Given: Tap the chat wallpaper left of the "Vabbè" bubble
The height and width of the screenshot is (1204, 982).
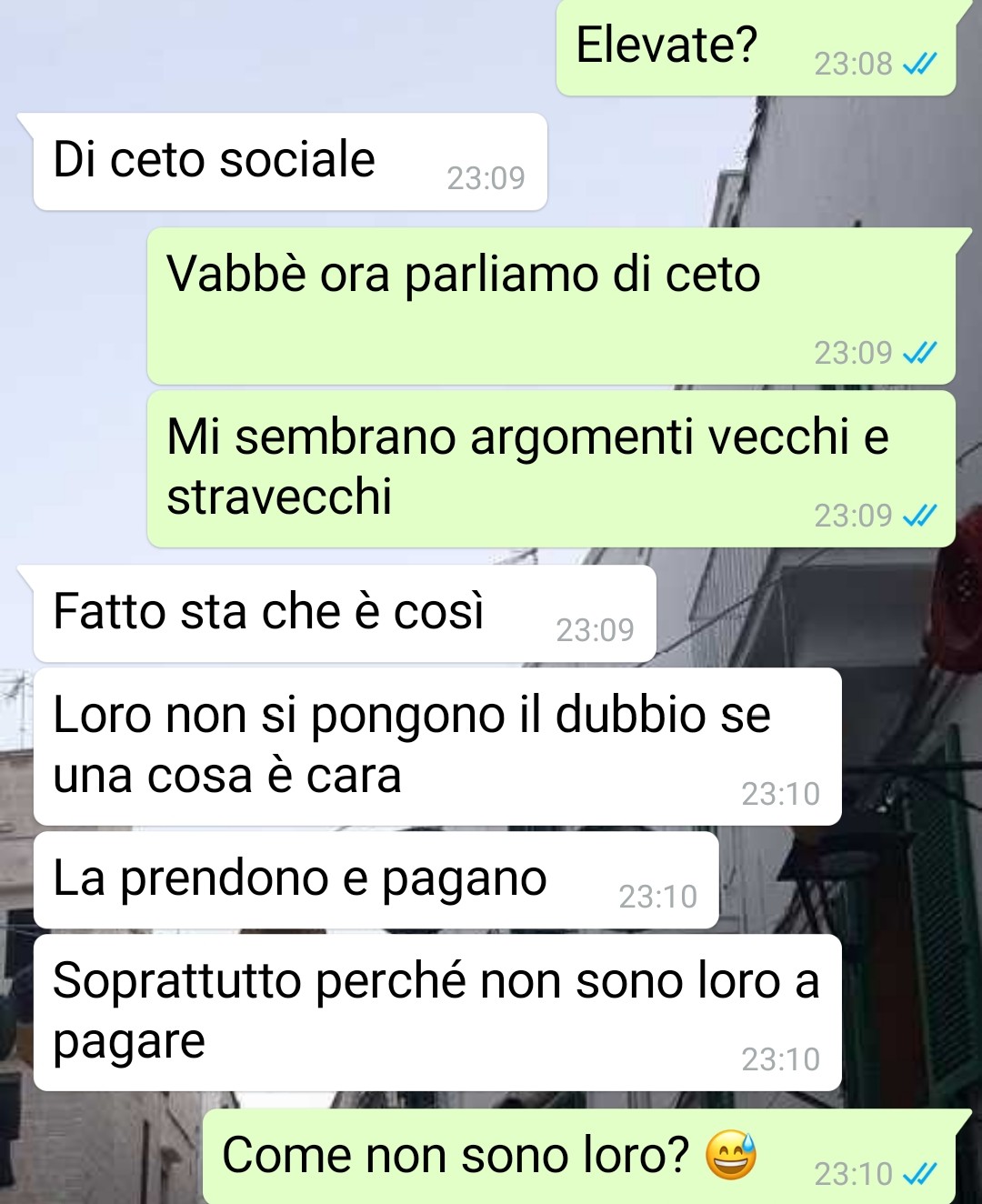Looking at the screenshot, I should (73, 306).
